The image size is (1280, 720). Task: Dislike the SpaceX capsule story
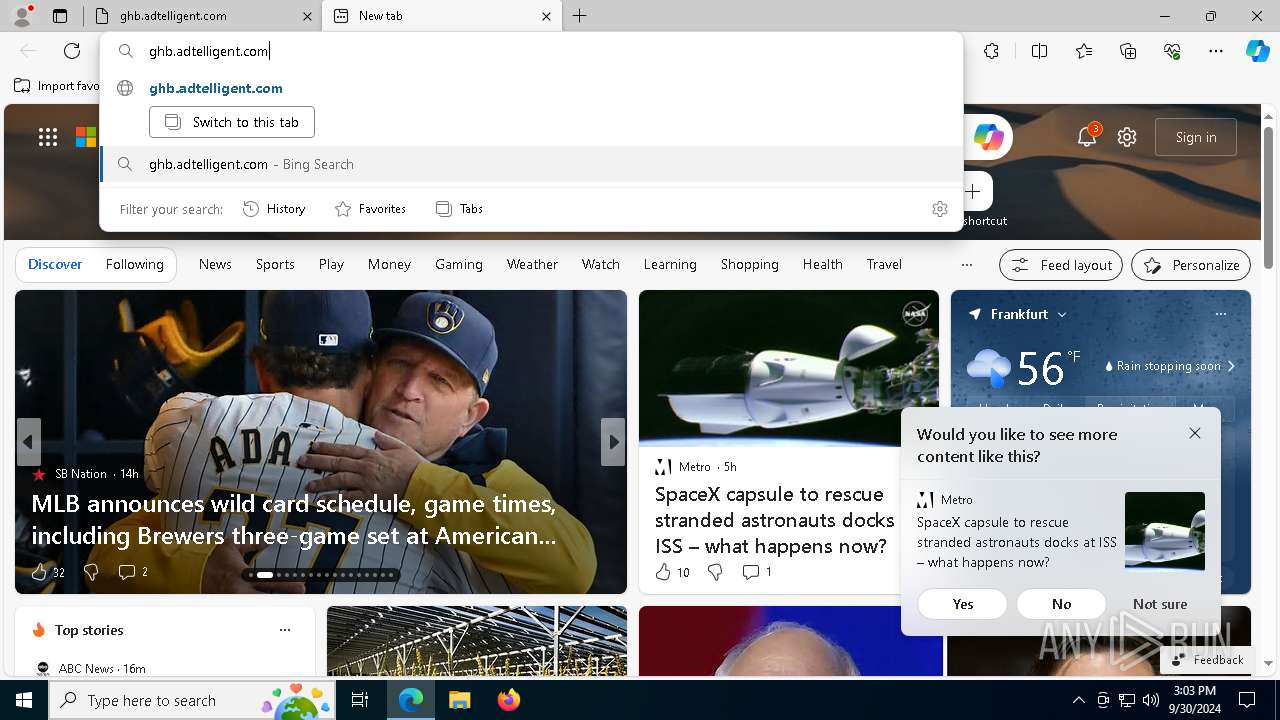[715, 572]
